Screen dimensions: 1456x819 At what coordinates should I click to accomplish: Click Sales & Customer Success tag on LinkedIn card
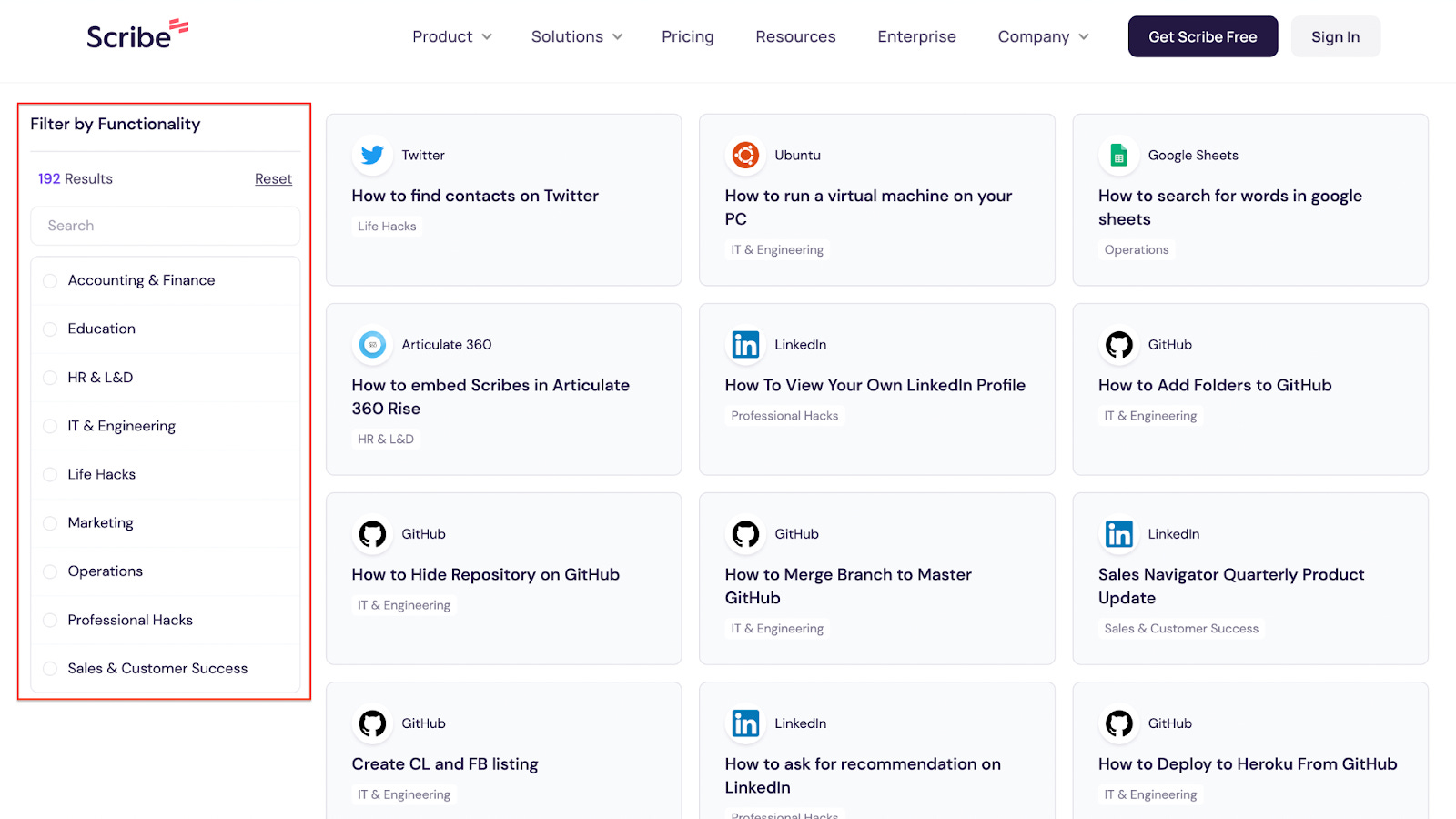click(x=1181, y=629)
